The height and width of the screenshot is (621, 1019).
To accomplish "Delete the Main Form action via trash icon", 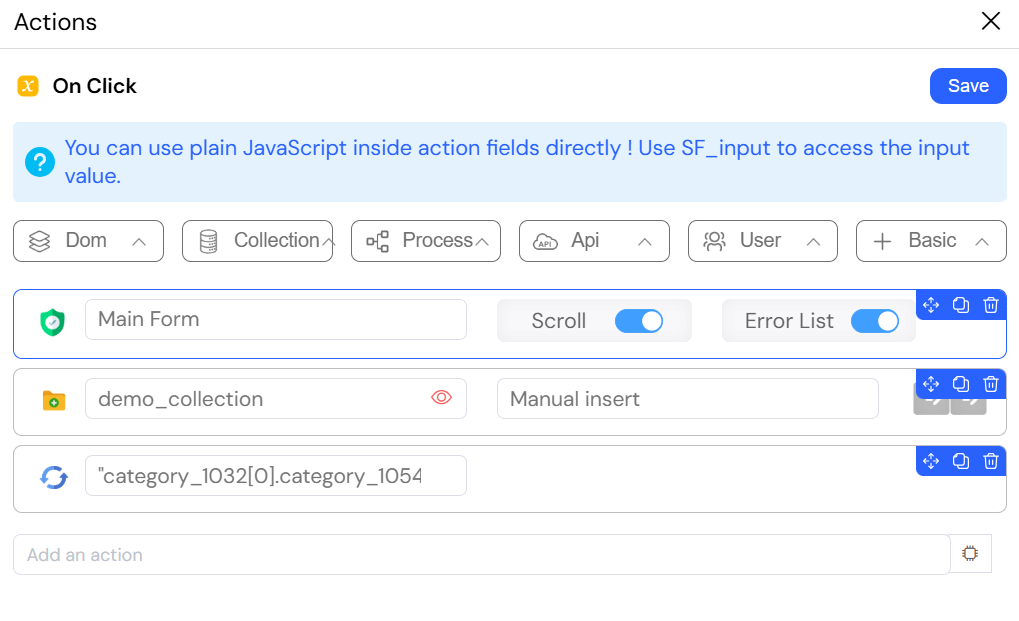I will [991, 305].
